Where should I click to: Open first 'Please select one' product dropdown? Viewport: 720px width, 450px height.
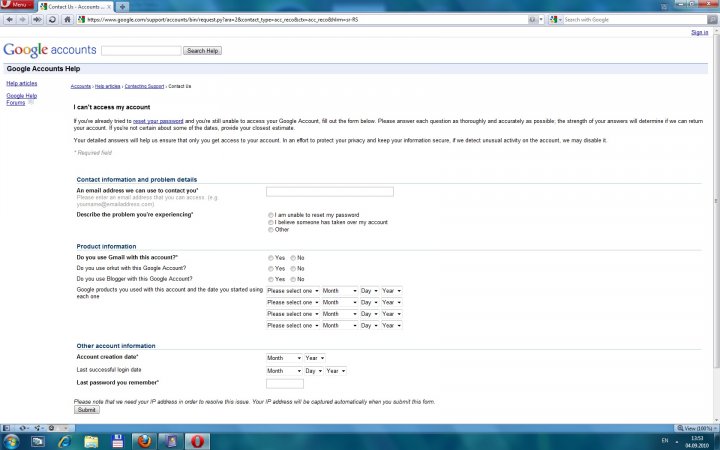tap(292, 291)
